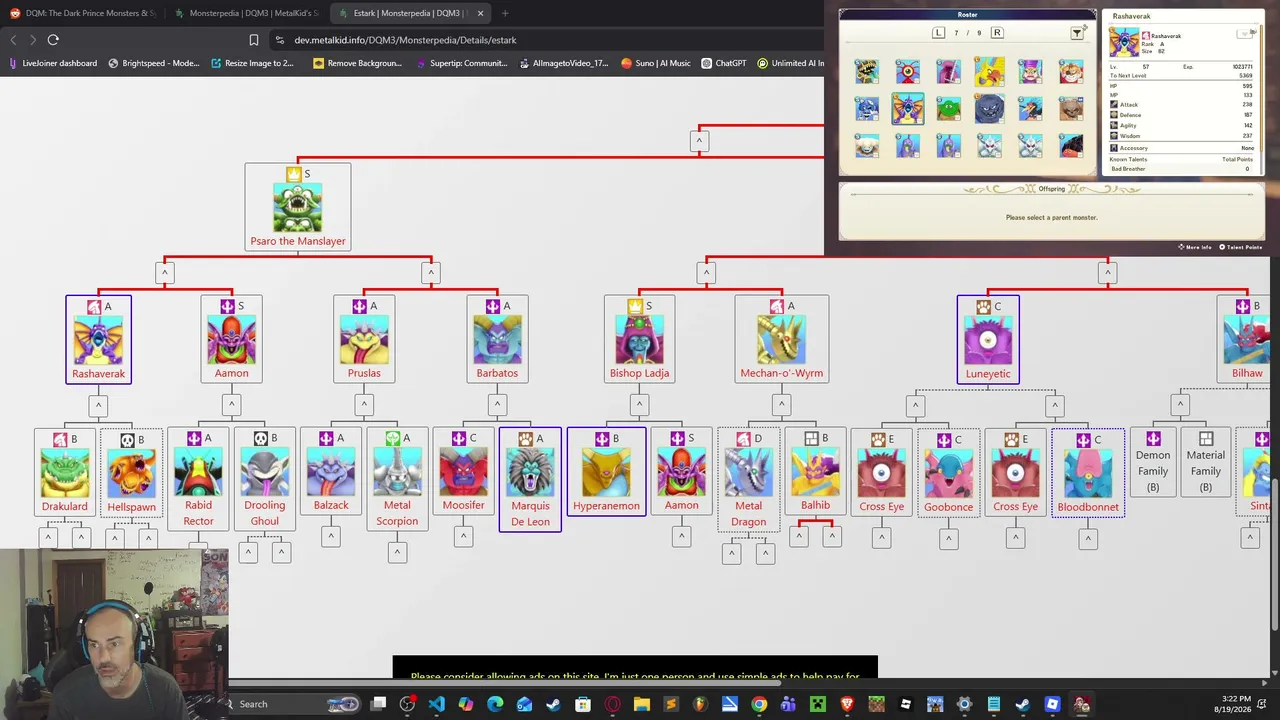
Task: Open File Explorer from the taskbar
Action: (641, 704)
